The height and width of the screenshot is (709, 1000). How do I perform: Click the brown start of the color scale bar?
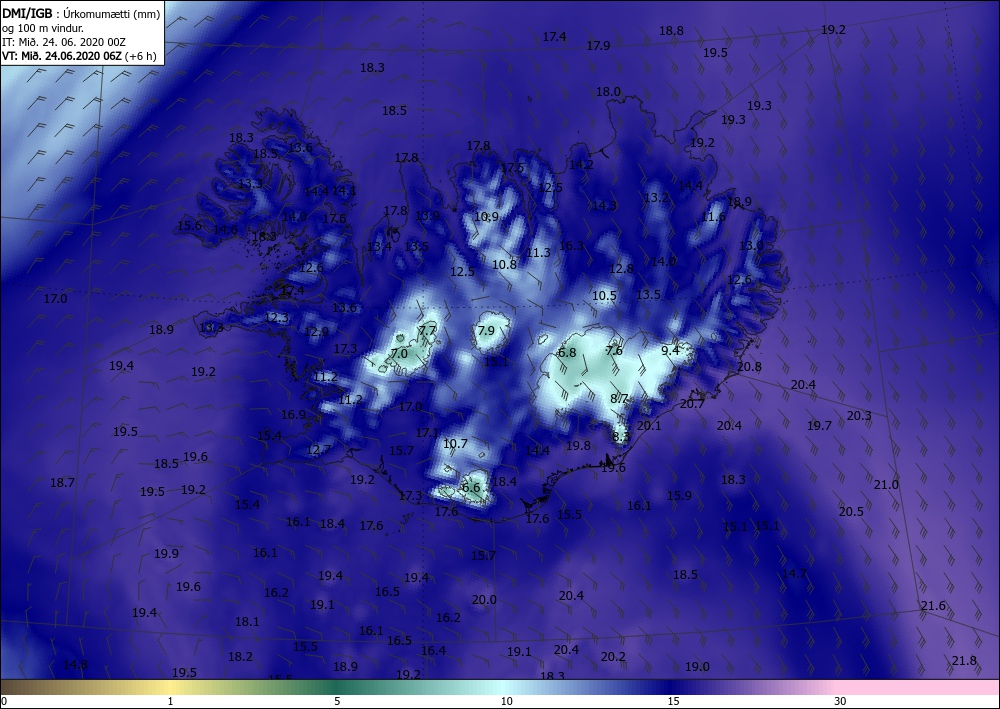19,687
